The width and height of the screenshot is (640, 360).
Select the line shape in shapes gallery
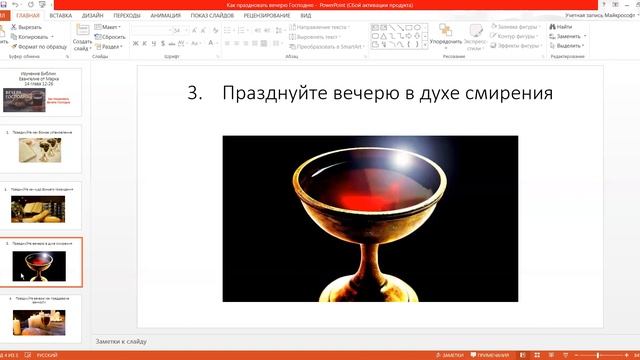pyautogui.click(x=392, y=28)
